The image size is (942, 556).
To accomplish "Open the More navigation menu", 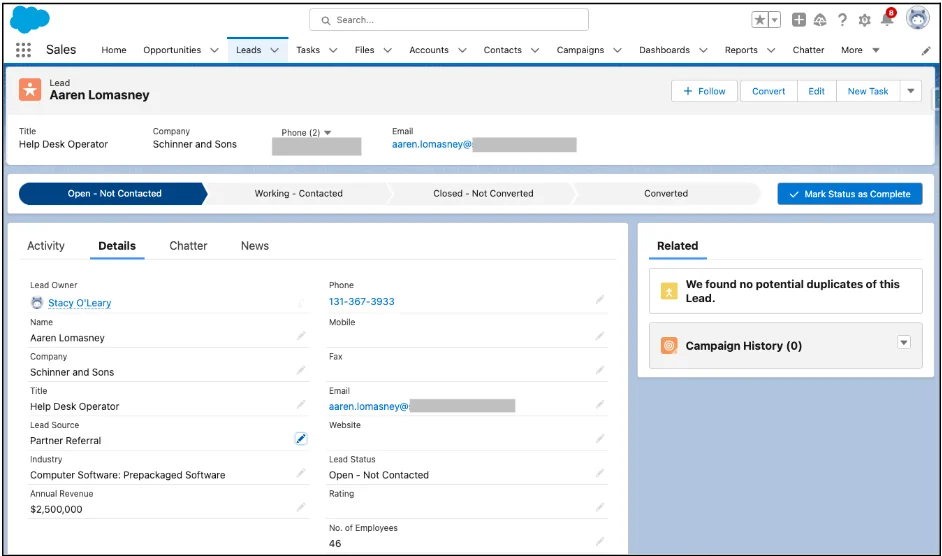I will tap(860, 50).
